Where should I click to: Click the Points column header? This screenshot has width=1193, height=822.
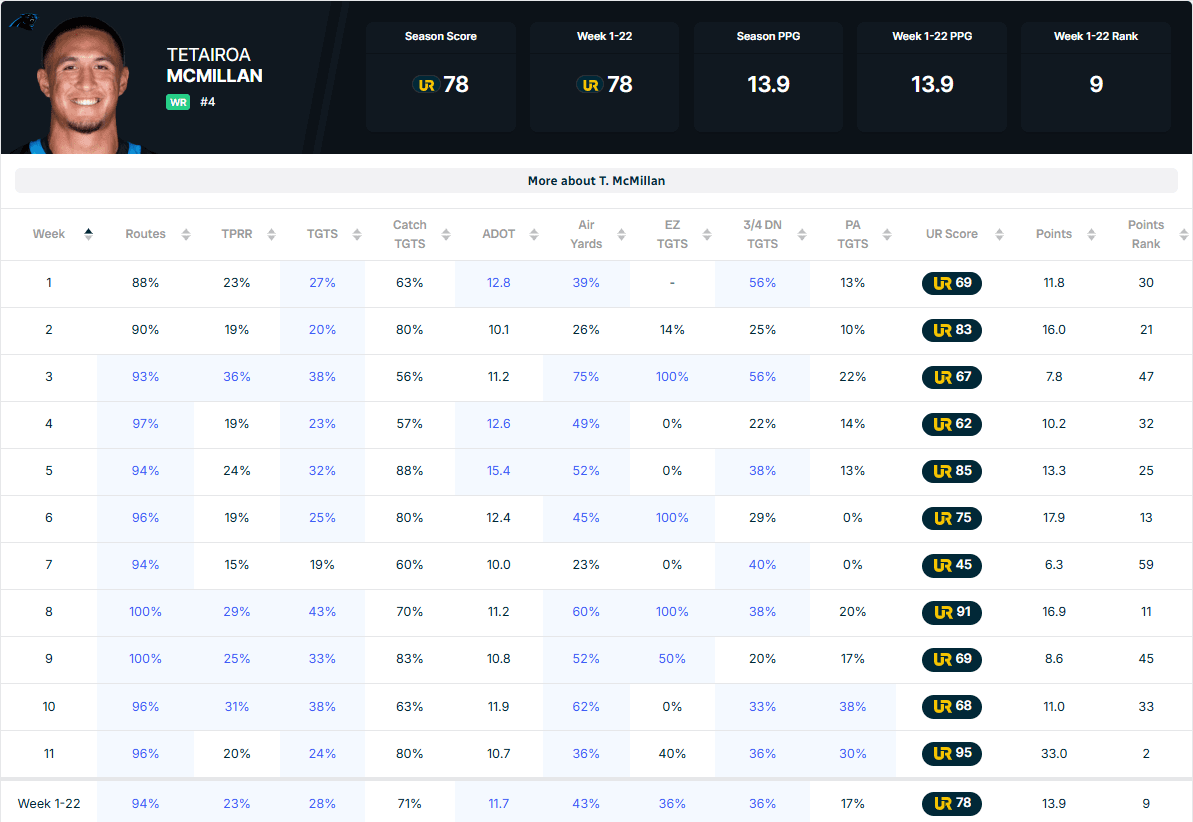point(1053,234)
